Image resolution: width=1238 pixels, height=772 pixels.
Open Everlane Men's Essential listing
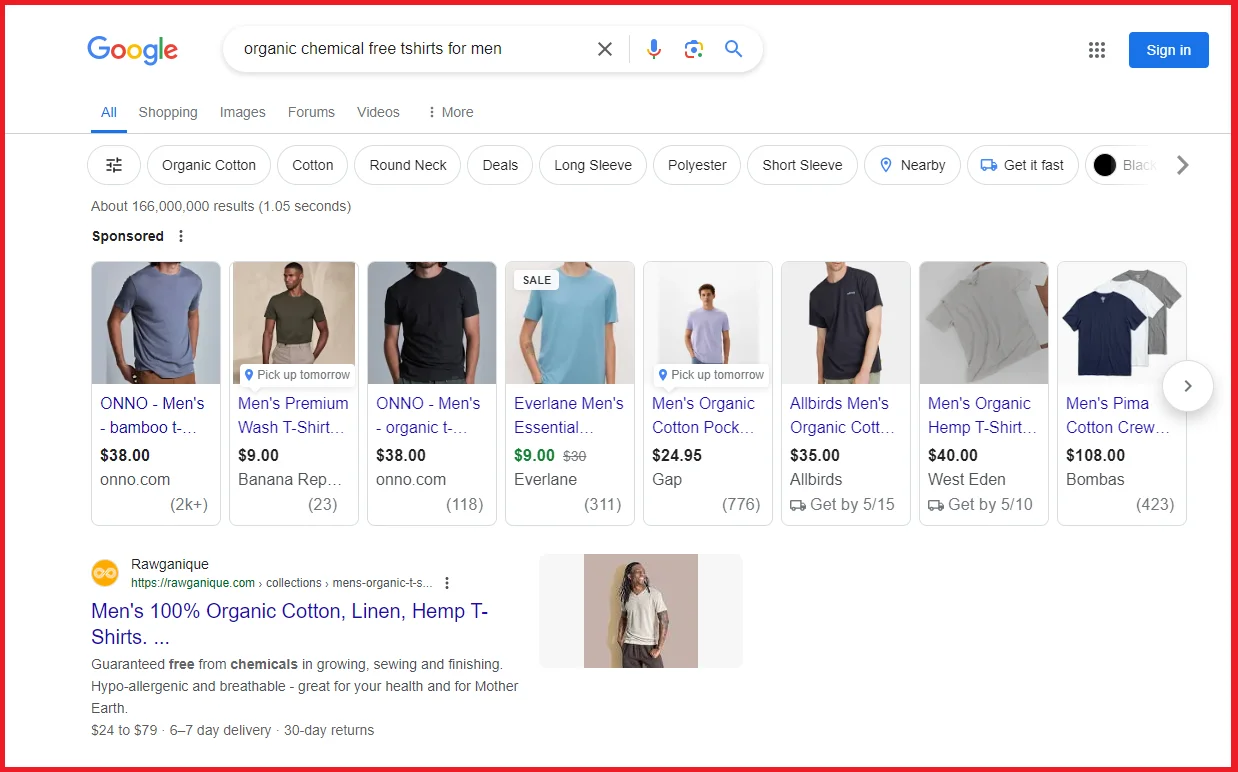point(568,415)
